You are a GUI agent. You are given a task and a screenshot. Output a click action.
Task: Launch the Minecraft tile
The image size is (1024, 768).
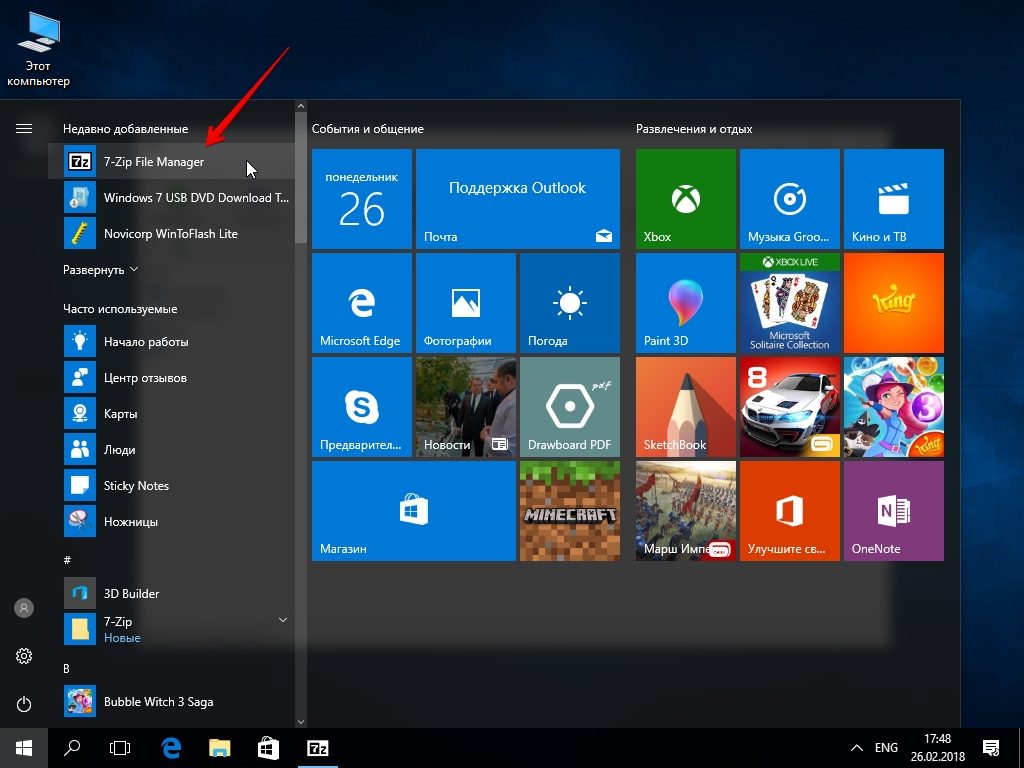[x=569, y=511]
